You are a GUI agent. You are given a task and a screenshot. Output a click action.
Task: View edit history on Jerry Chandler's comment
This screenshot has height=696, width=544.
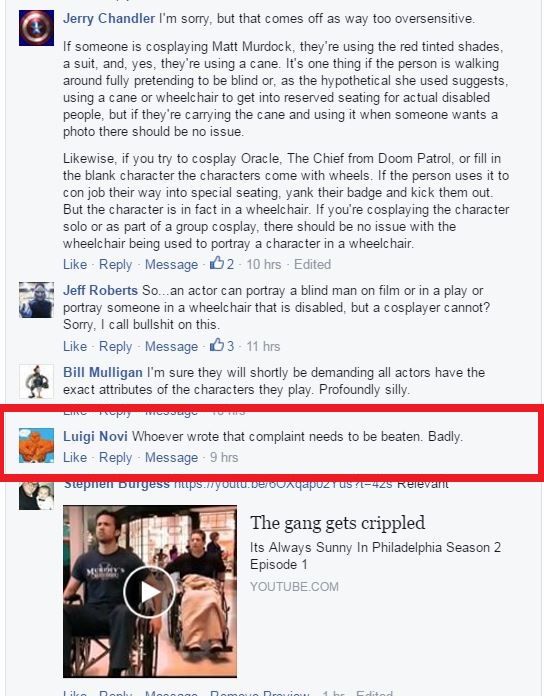click(312, 265)
